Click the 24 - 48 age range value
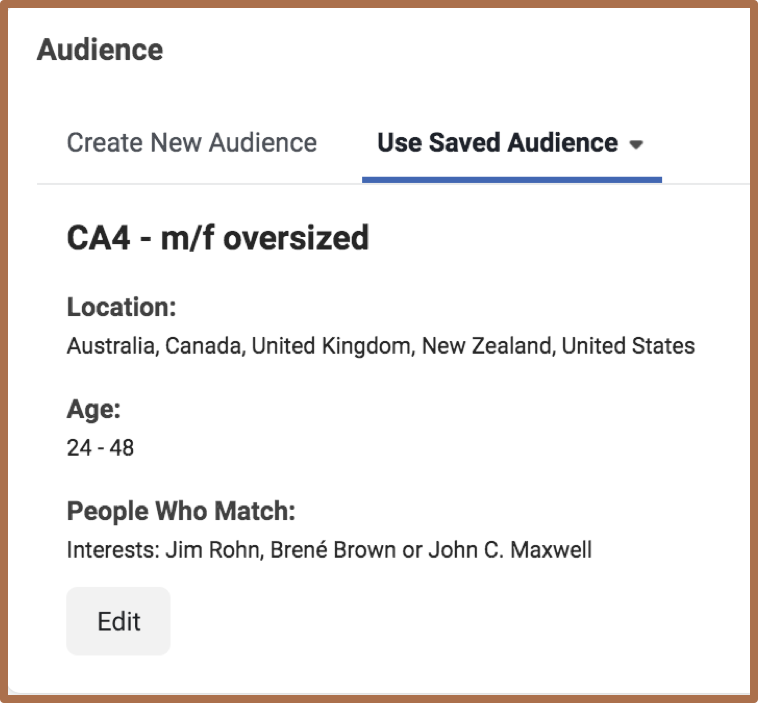758x703 pixels. tap(100, 448)
